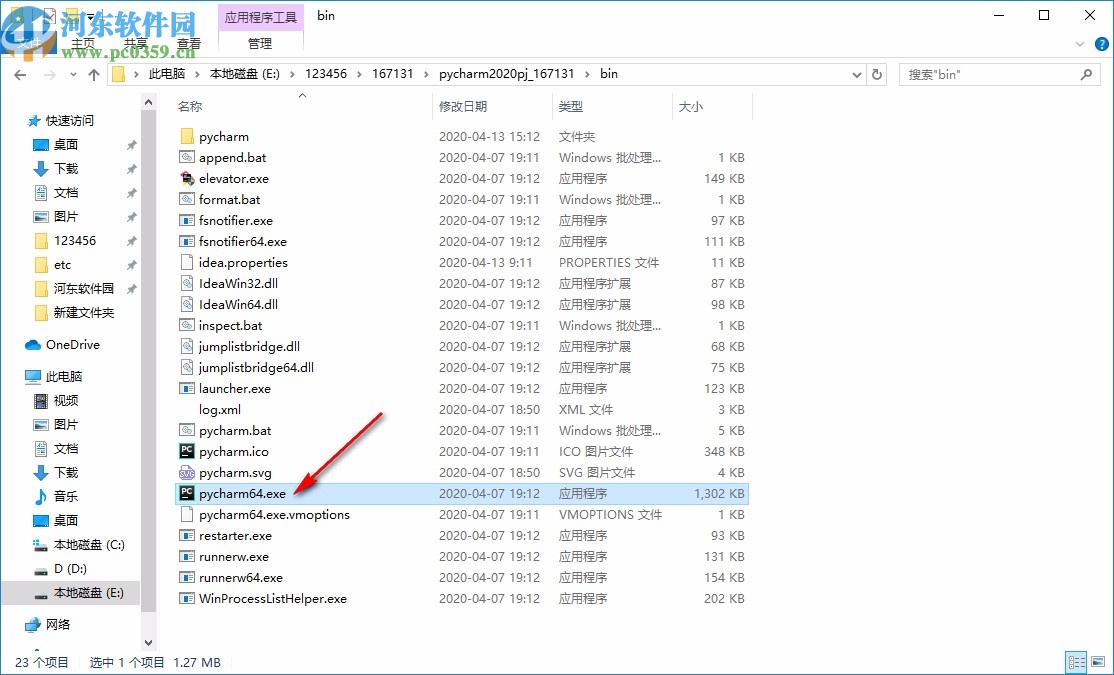
Task: Expand the ribbon with the chevron
Action: (x=1080, y=44)
